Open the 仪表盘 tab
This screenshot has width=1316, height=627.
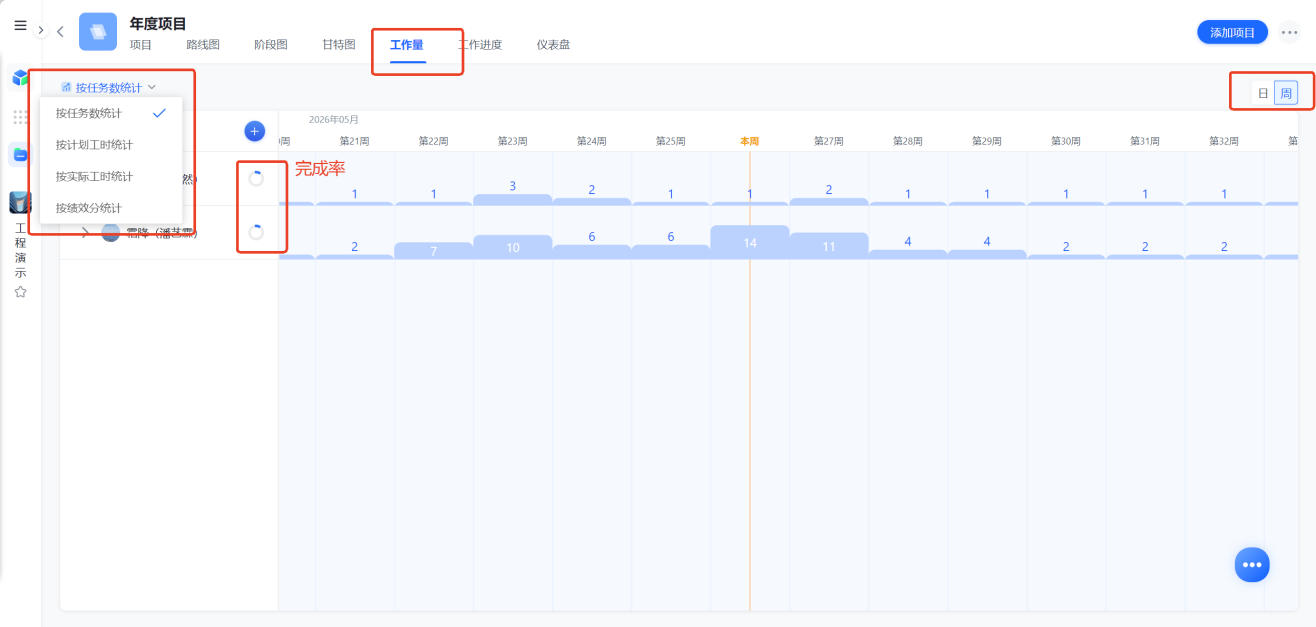coord(553,45)
